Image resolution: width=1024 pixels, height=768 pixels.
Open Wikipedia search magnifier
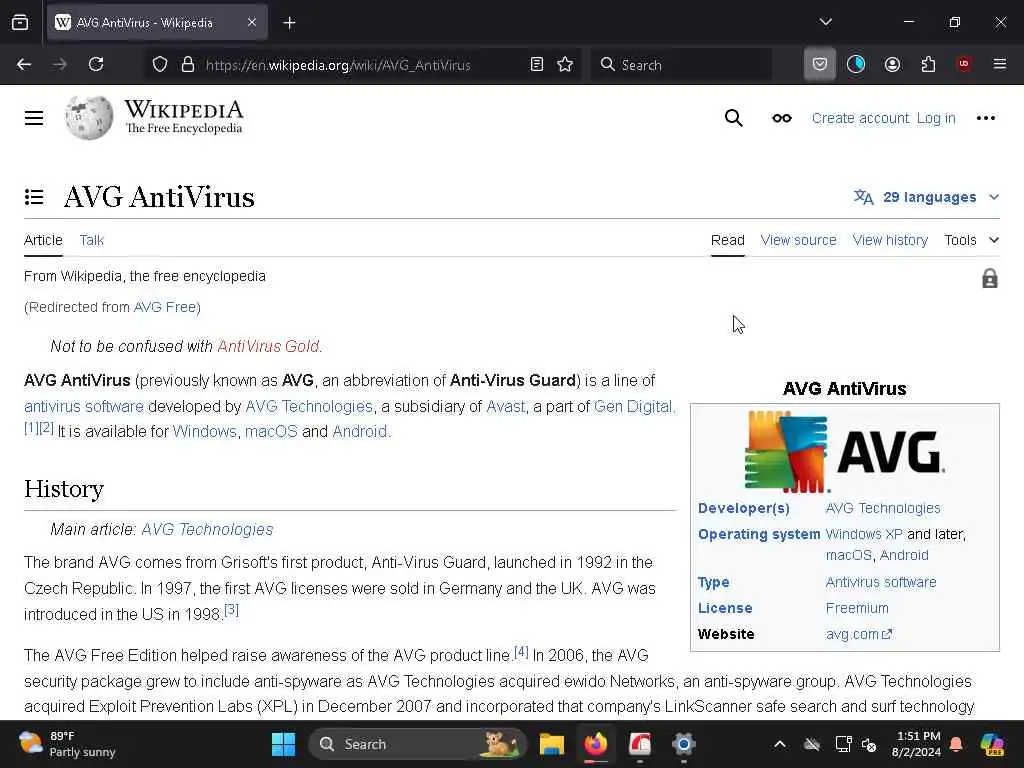click(x=733, y=118)
